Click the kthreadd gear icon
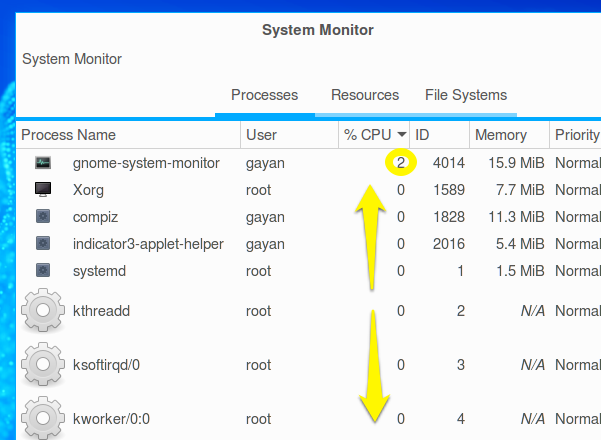601x440 pixels. coord(43,310)
